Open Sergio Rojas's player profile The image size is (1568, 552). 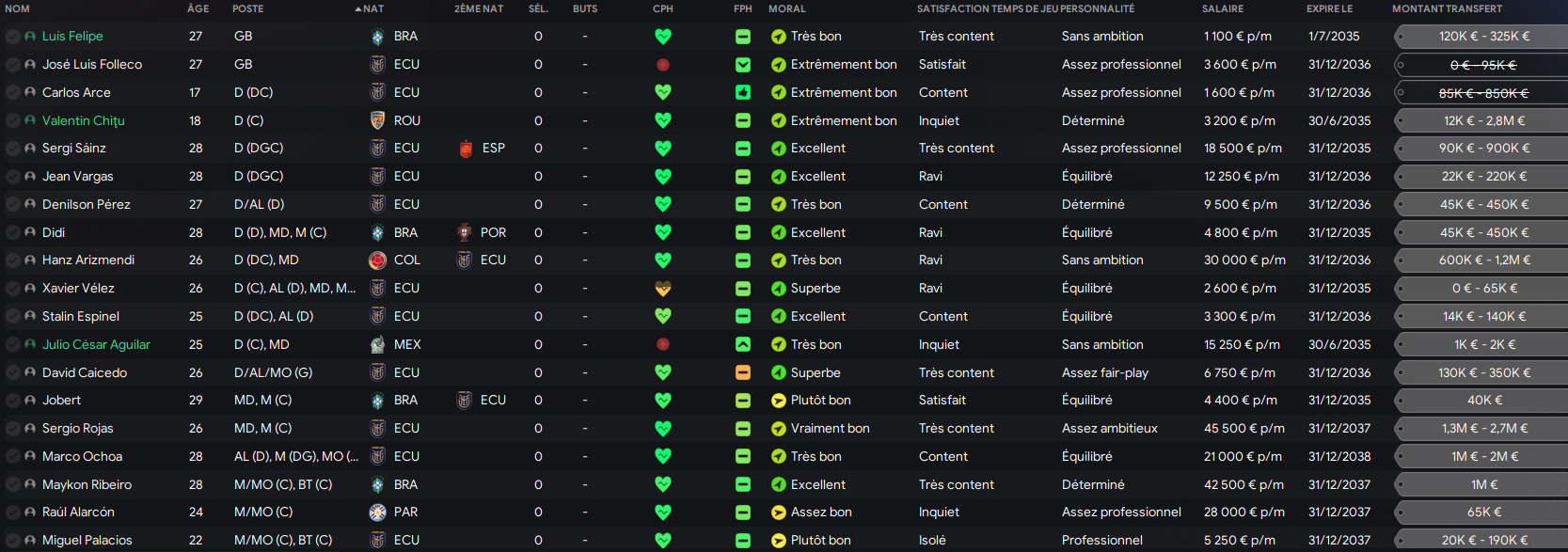[x=77, y=429]
